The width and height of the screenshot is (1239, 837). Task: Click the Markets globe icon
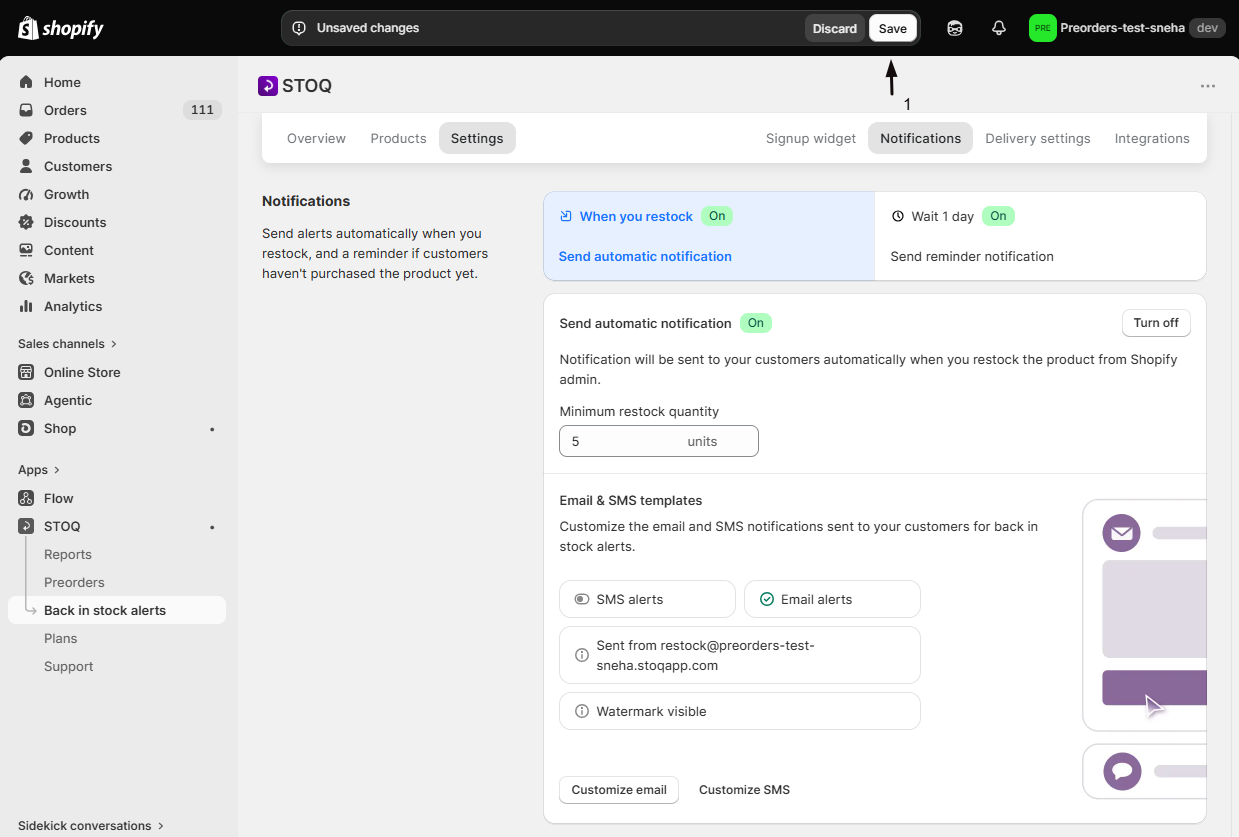pos(26,278)
